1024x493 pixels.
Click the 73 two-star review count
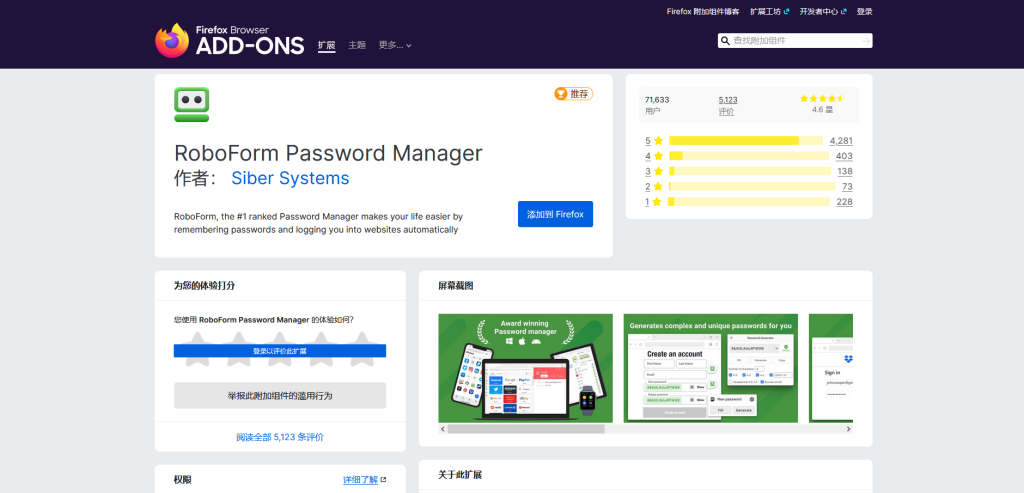coord(847,187)
